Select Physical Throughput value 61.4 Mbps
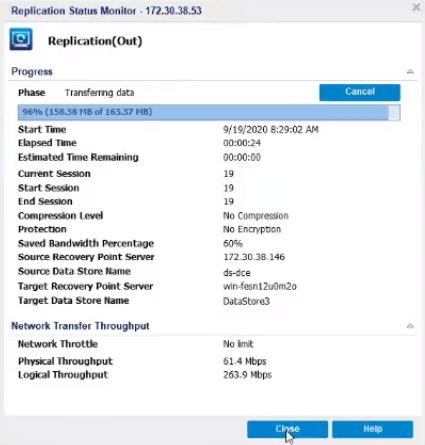This screenshot has height=445, width=425. (x=245, y=361)
